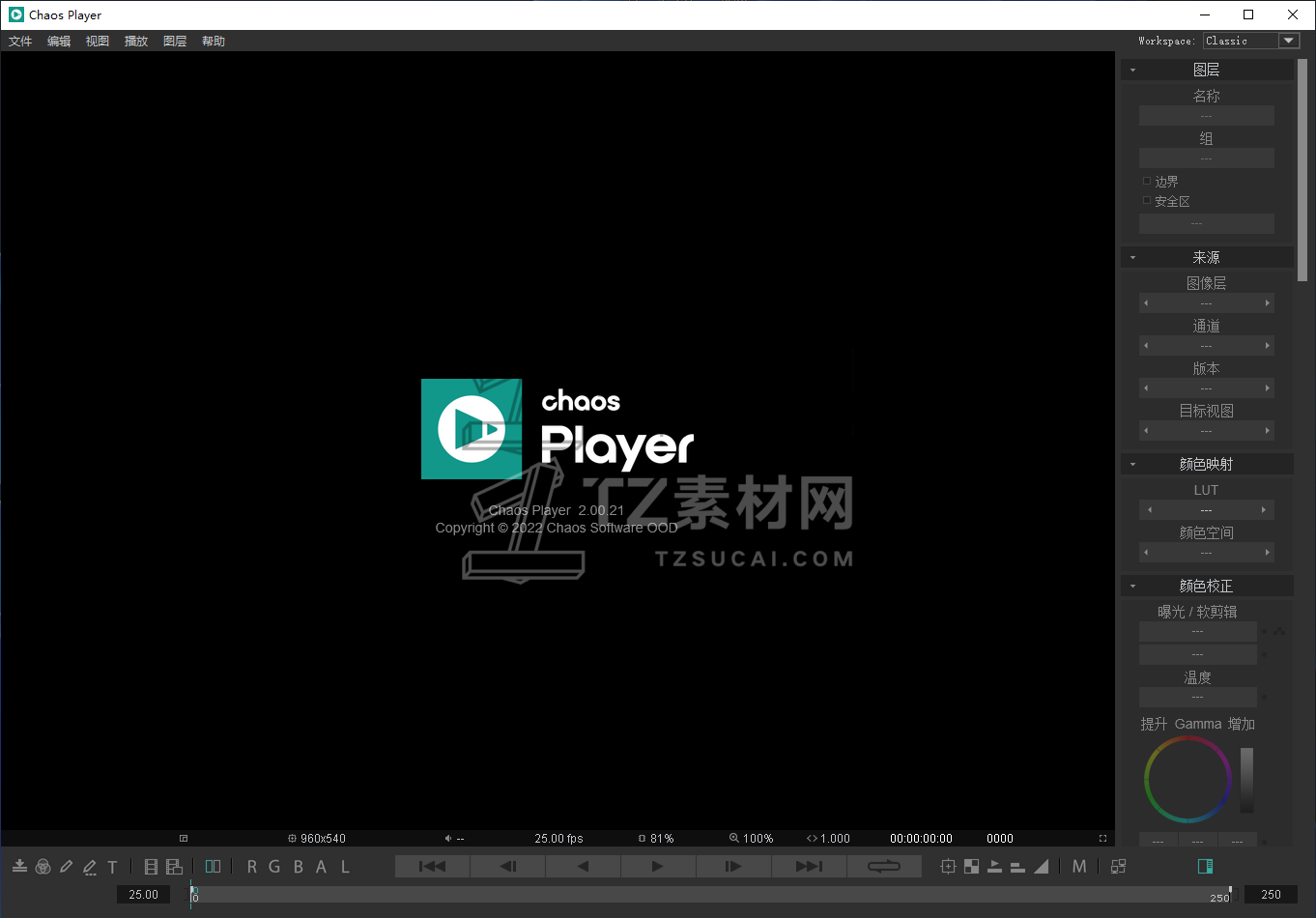Image resolution: width=1316 pixels, height=918 pixels.
Task: Click the single filmstrip icon
Action: click(x=151, y=867)
